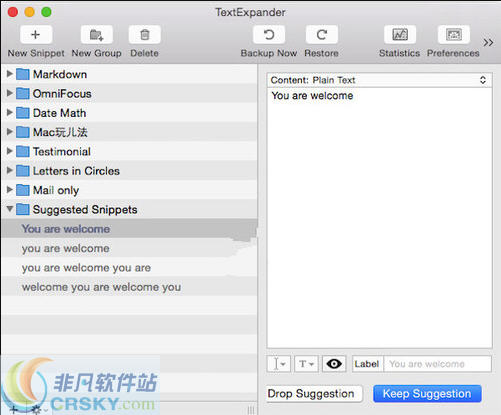
Task: Open the Statistics chart icon
Action: coord(400,35)
